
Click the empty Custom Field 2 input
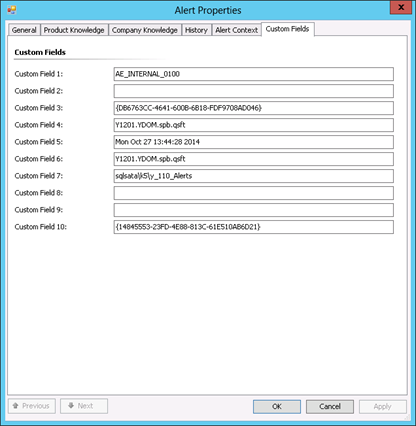[x=254, y=91]
